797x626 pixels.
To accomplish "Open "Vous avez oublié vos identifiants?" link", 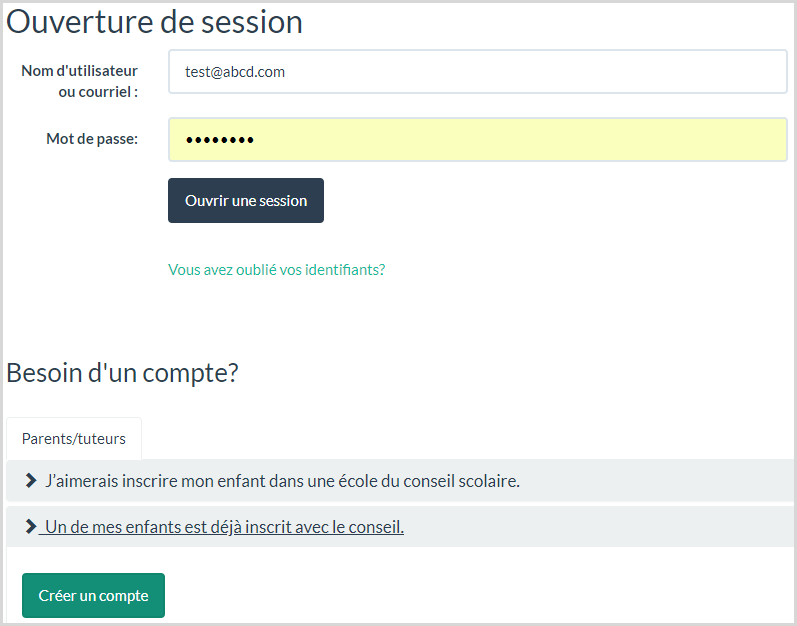I will coord(276,270).
